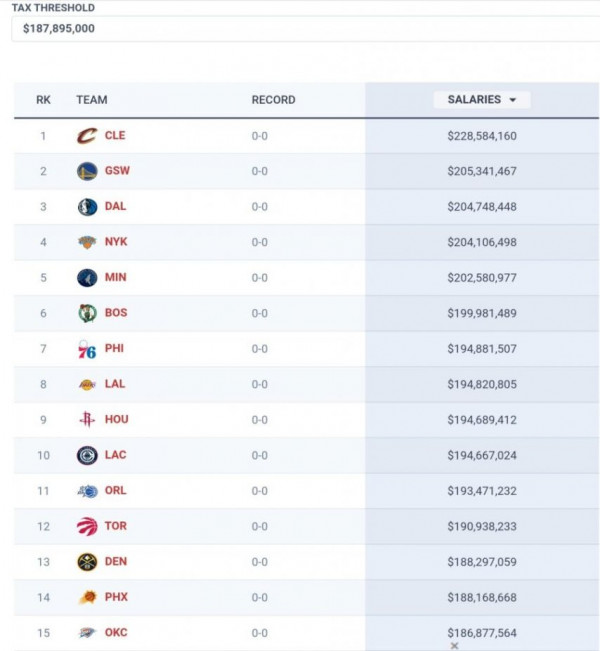Click the Cleveland Cavaliers team logo

pyautogui.click(x=87, y=136)
